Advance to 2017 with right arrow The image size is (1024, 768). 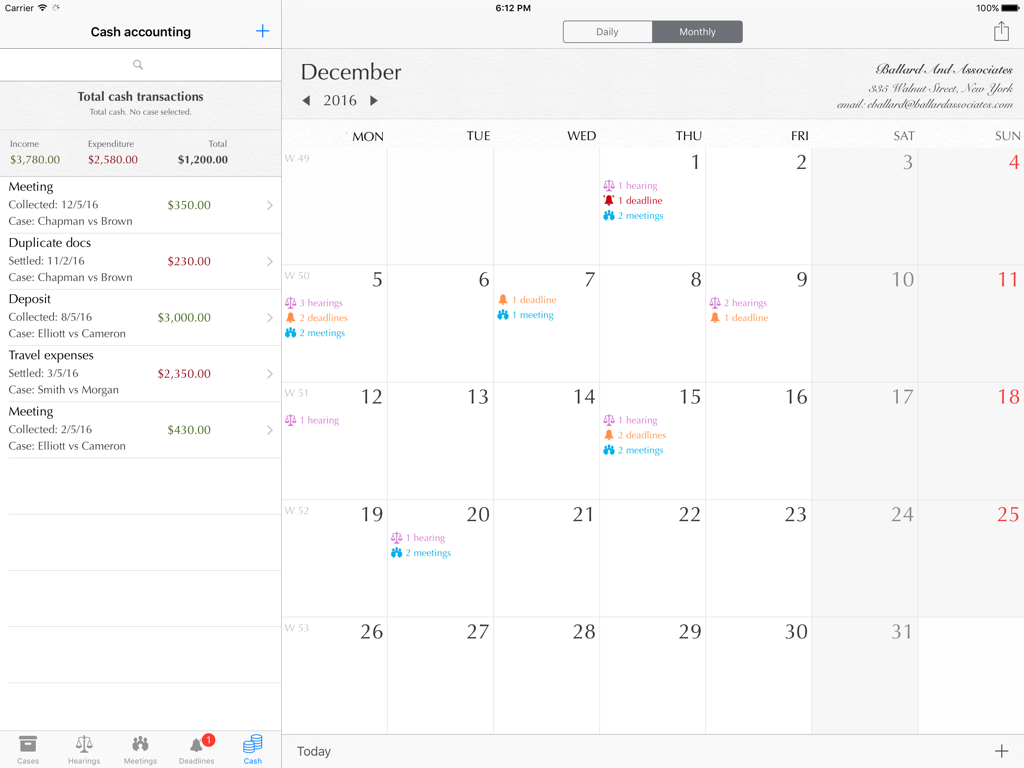pyautogui.click(x=372, y=100)
